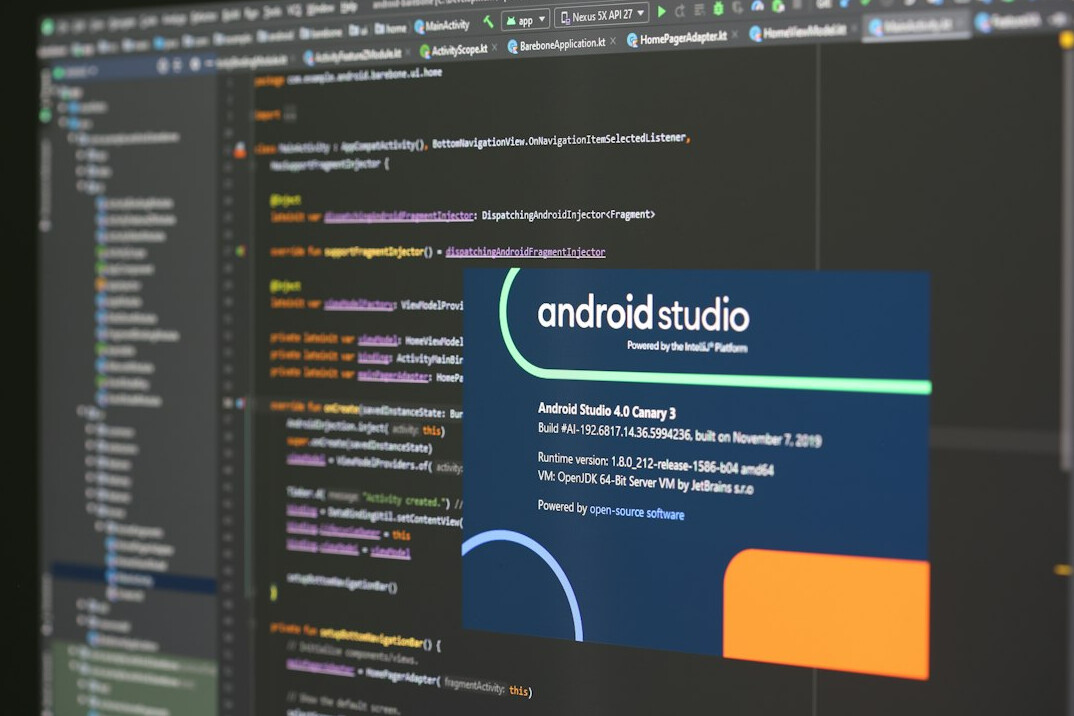
Task: Open the Help menu
Action: coord(349,8)
